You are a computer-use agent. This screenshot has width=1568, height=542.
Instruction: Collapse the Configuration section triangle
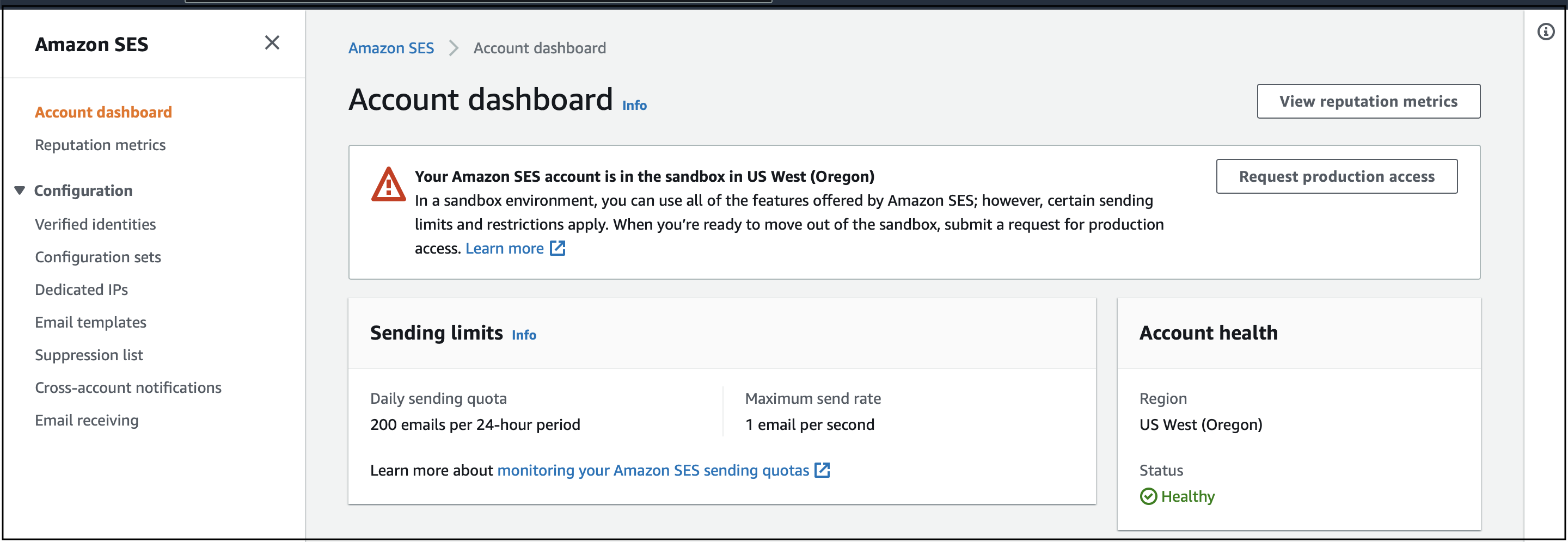click(x=20, y=190)
